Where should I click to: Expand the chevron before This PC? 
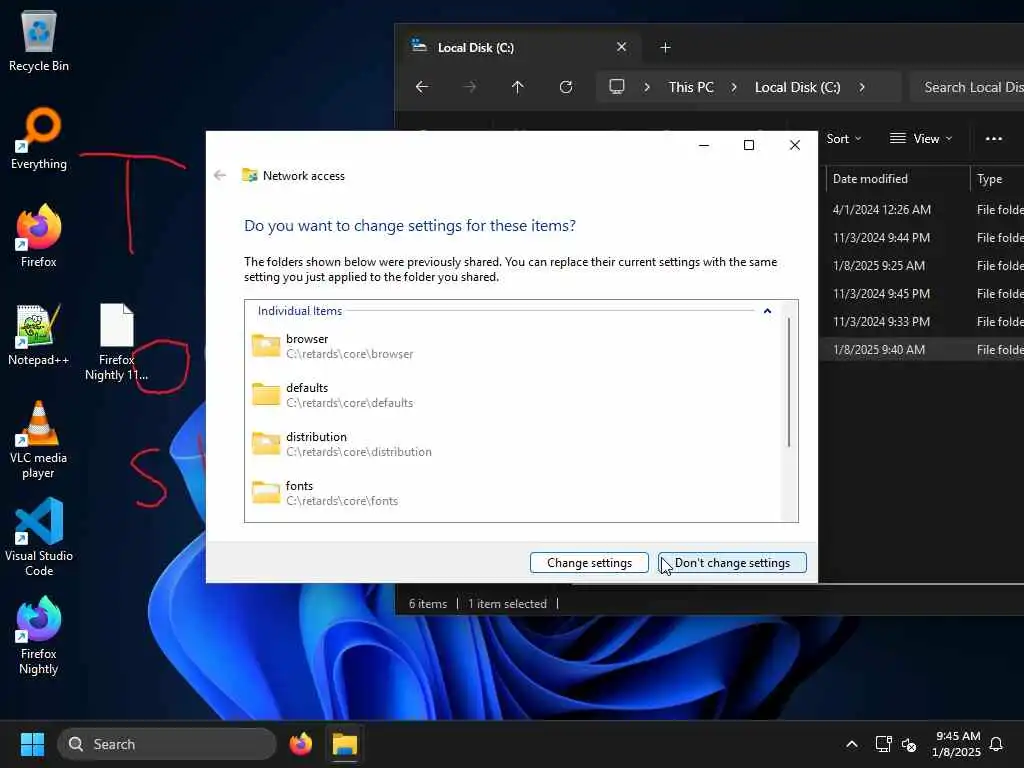point(647,87)
